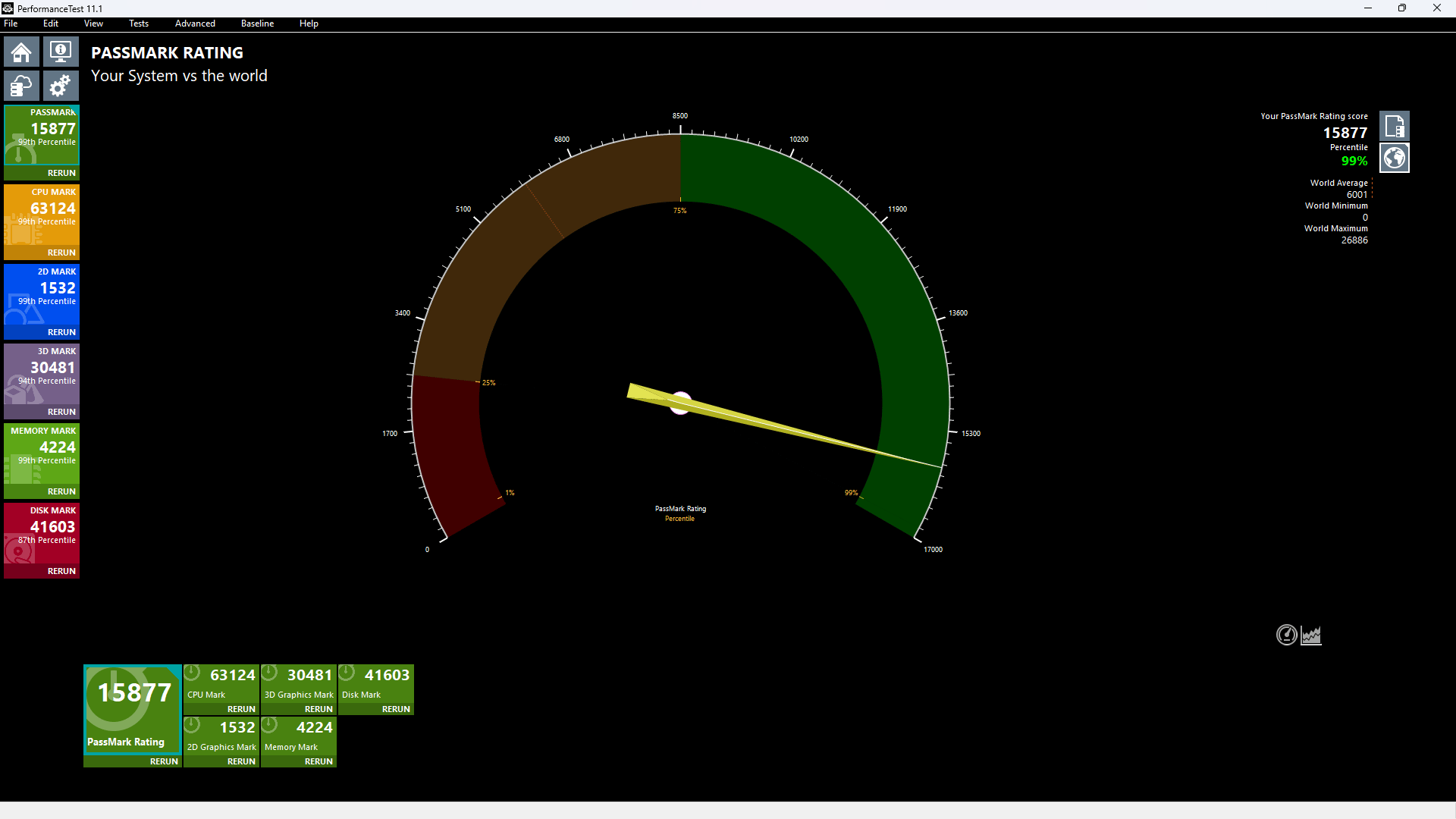The image size is (1456, 819).
Task: Click the 'Your System vs the world' subtitle
Action: (179, 76)
